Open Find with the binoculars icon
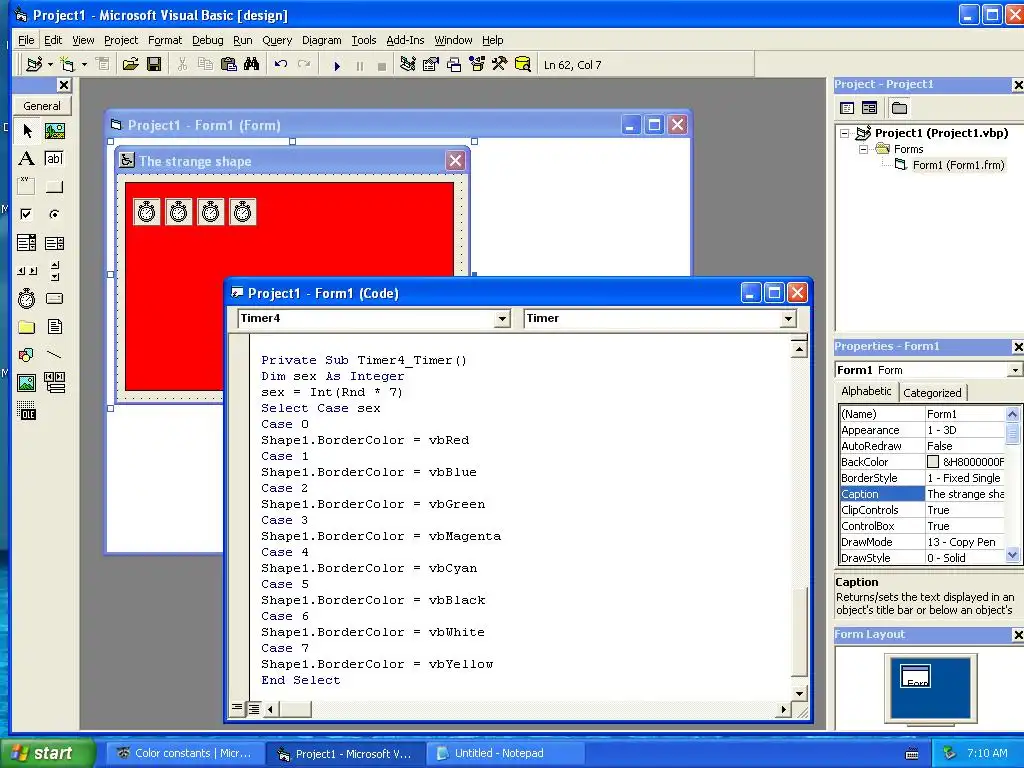The width and height of the screenshot is (1024, 768). [251, 65]
